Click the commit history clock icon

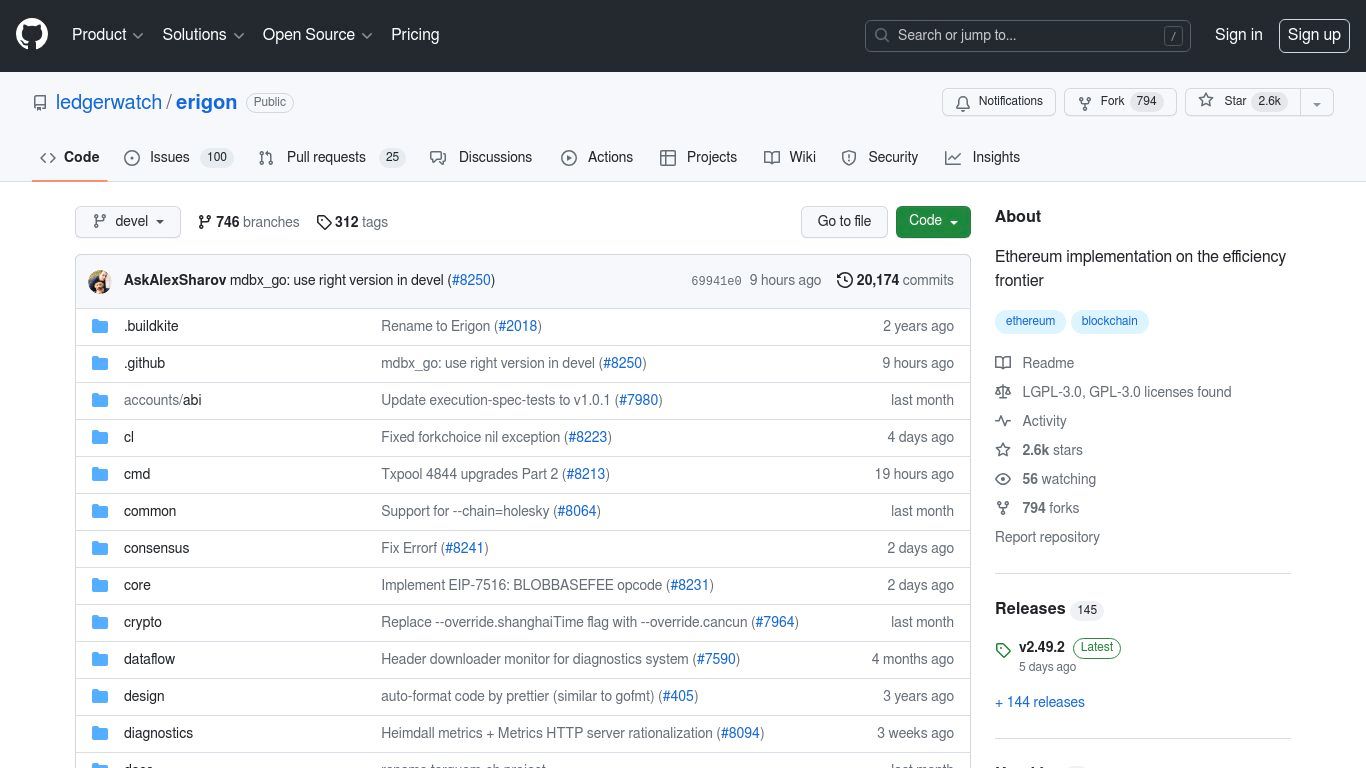[x=845, y=280]
